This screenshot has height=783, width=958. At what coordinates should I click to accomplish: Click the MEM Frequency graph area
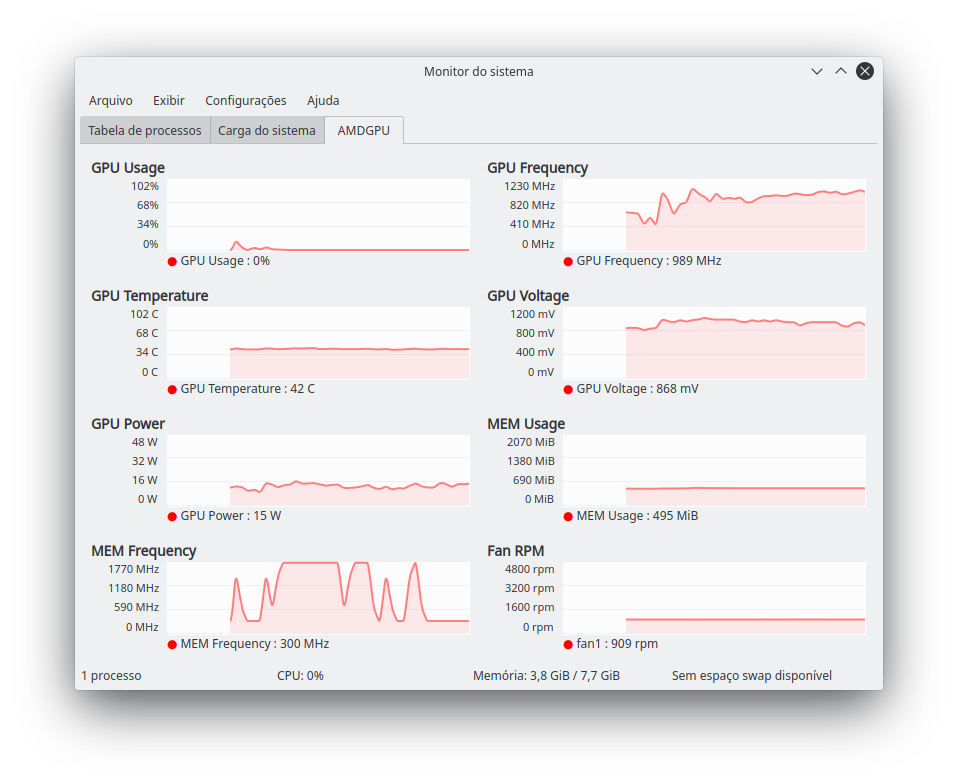318,598
